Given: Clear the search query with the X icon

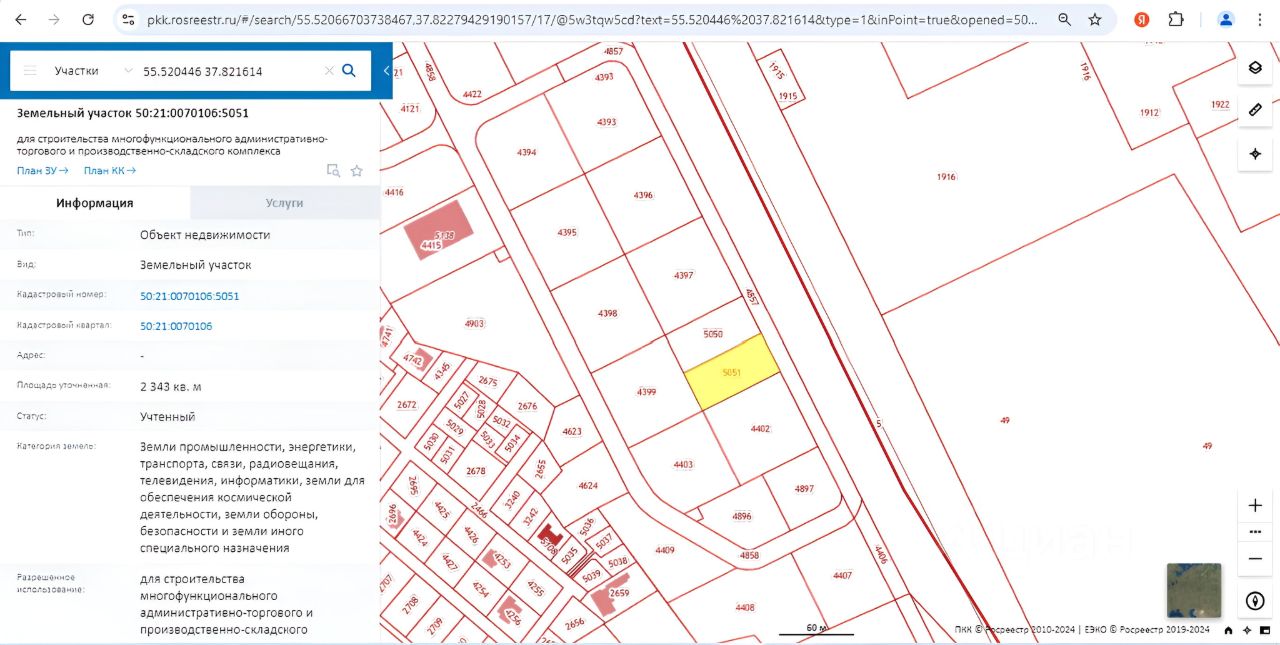Looking at the screenshot, I should (329, 71).
